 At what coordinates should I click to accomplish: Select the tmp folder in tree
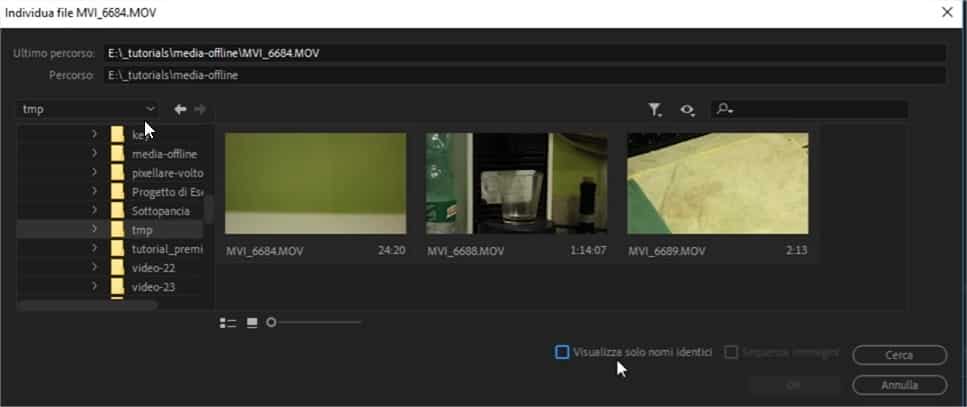pos(141,230)
